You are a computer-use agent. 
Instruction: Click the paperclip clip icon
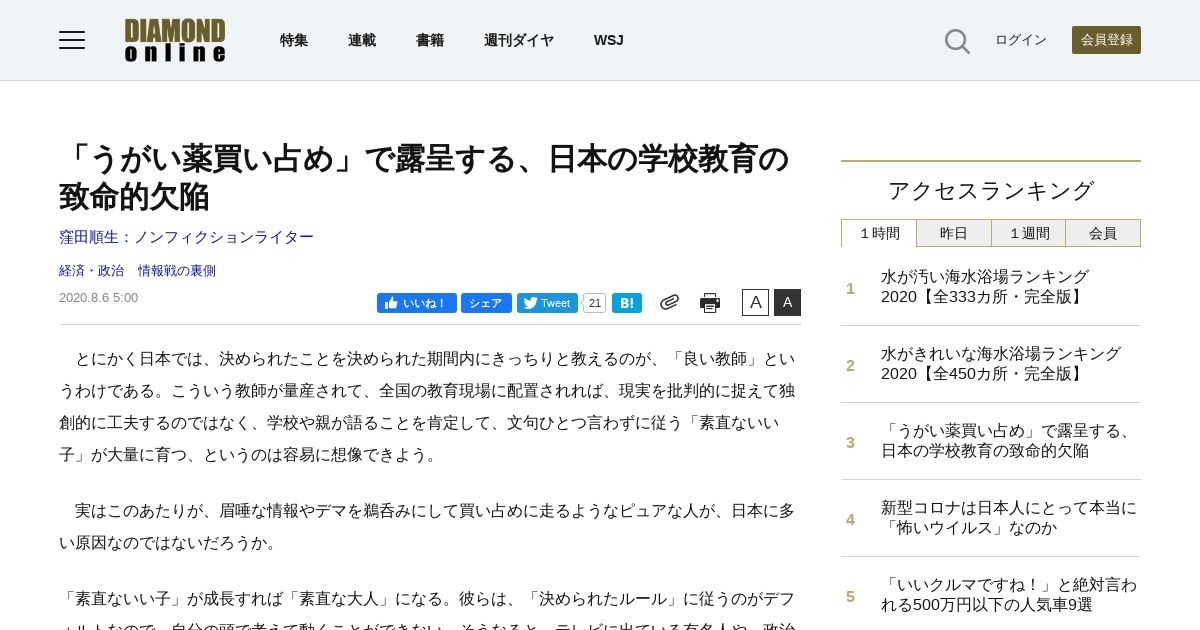669,302
